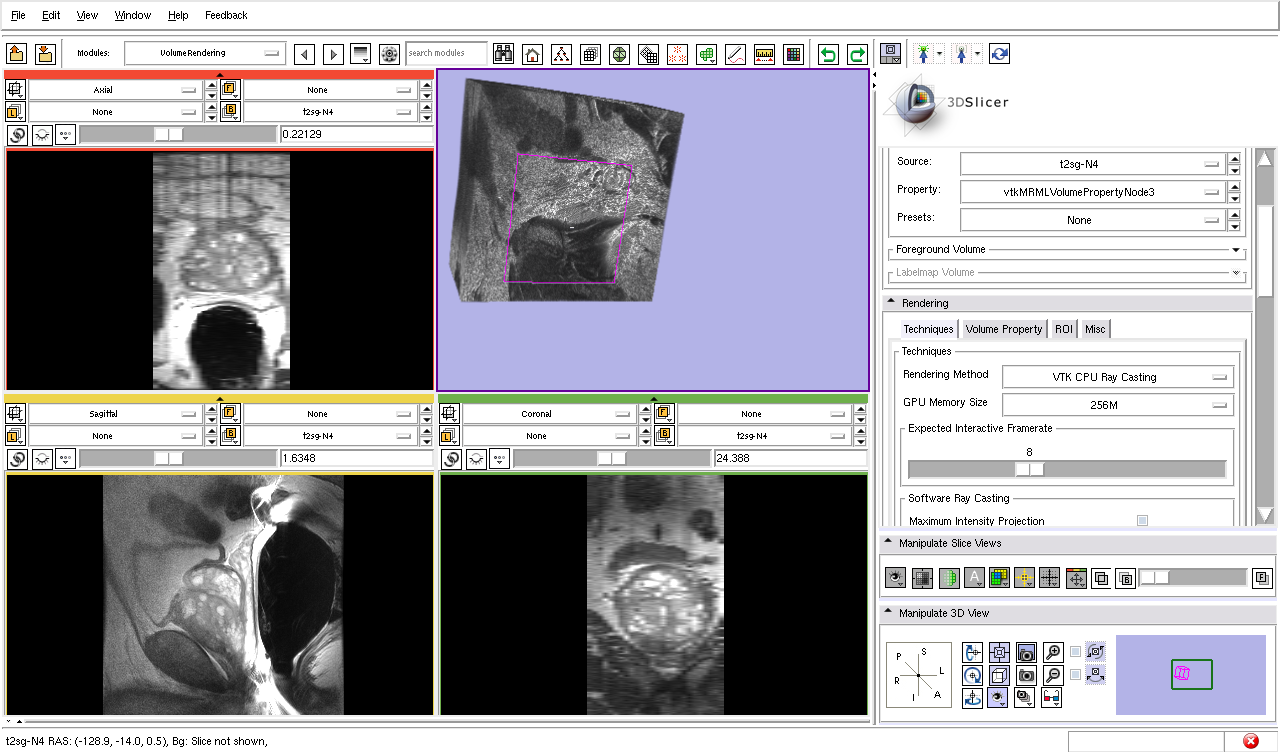Click the 3D view zoom-out magnifier

pyautogui.click(x=1052, y=675)
